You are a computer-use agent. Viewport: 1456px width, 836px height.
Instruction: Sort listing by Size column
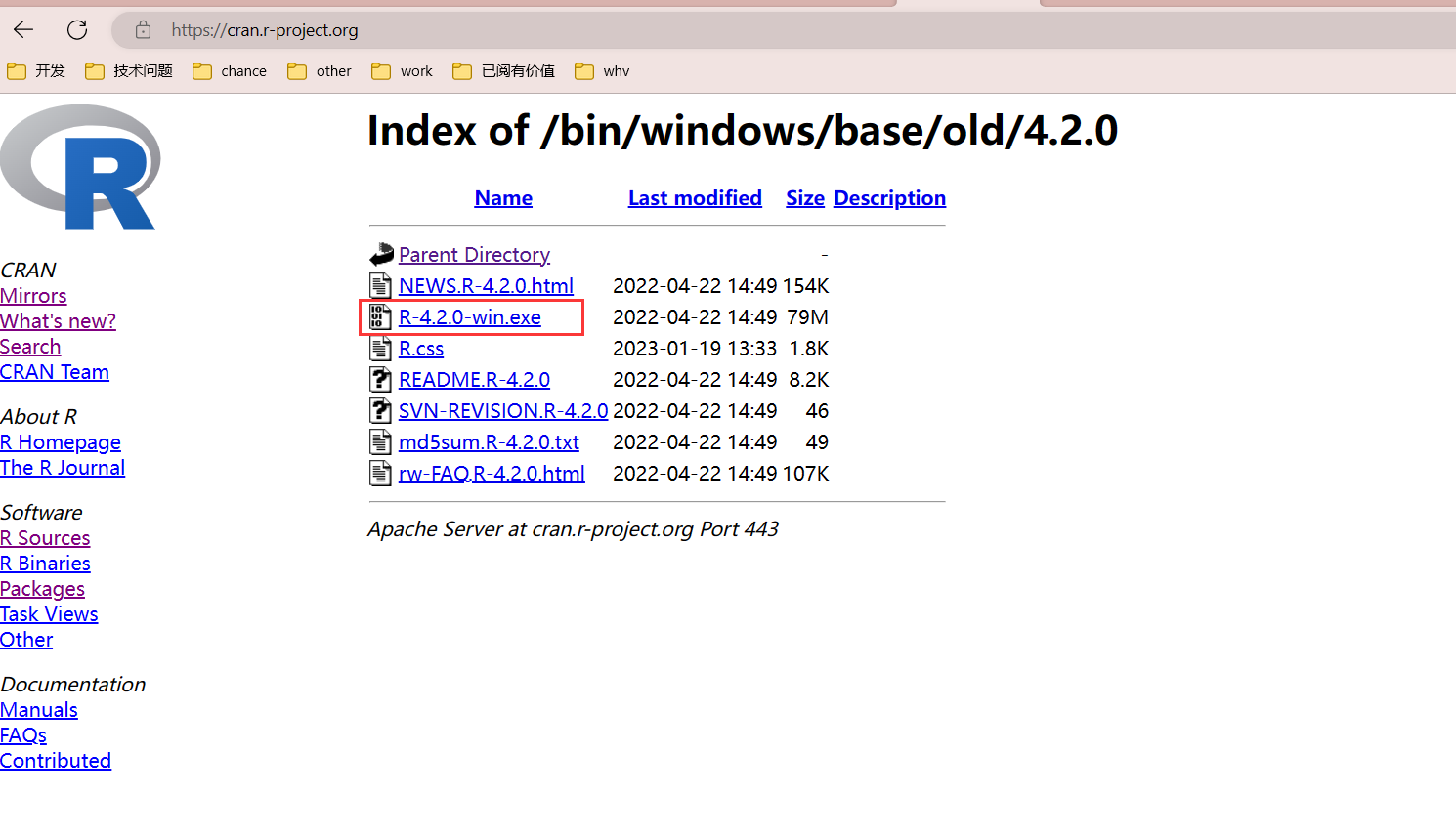805,198
